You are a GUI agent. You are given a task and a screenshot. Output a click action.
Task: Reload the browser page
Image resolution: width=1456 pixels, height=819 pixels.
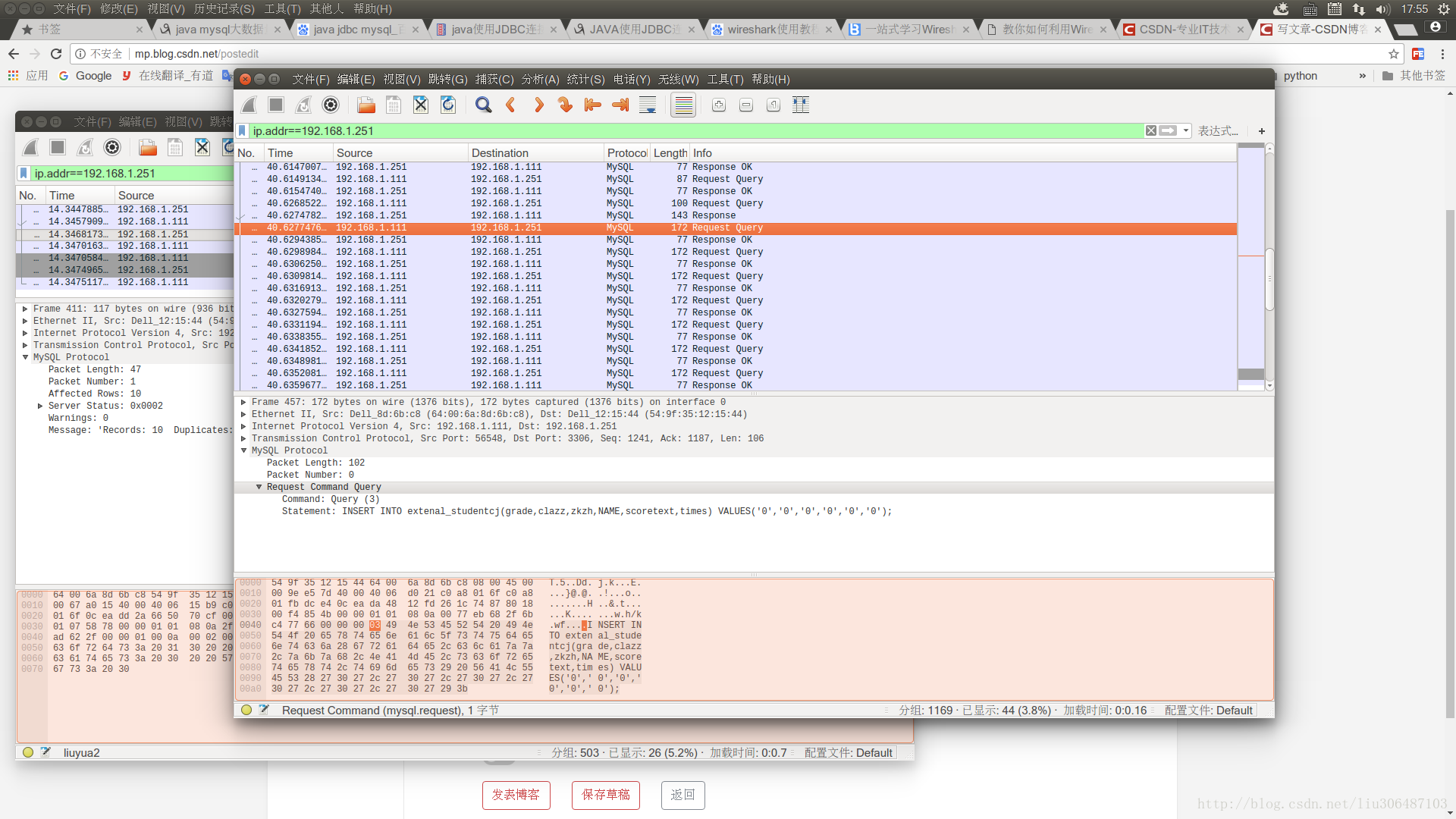pyautogui.click(x=55, y=55)
